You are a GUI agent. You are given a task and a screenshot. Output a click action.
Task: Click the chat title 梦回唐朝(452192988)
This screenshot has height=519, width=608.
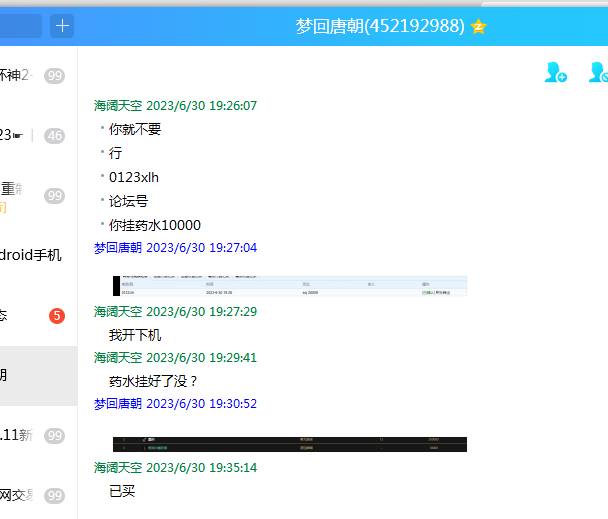tap(379, 27)
